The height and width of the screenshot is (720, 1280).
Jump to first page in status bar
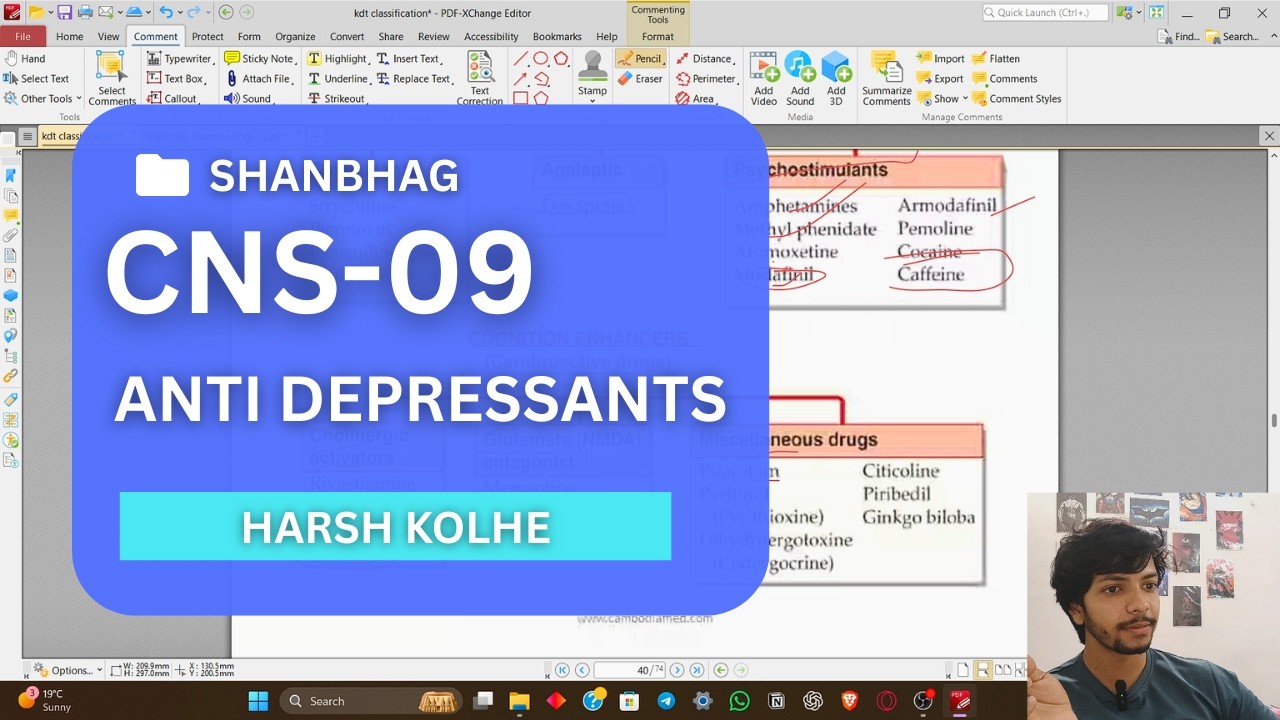click(x=562, y=670)
